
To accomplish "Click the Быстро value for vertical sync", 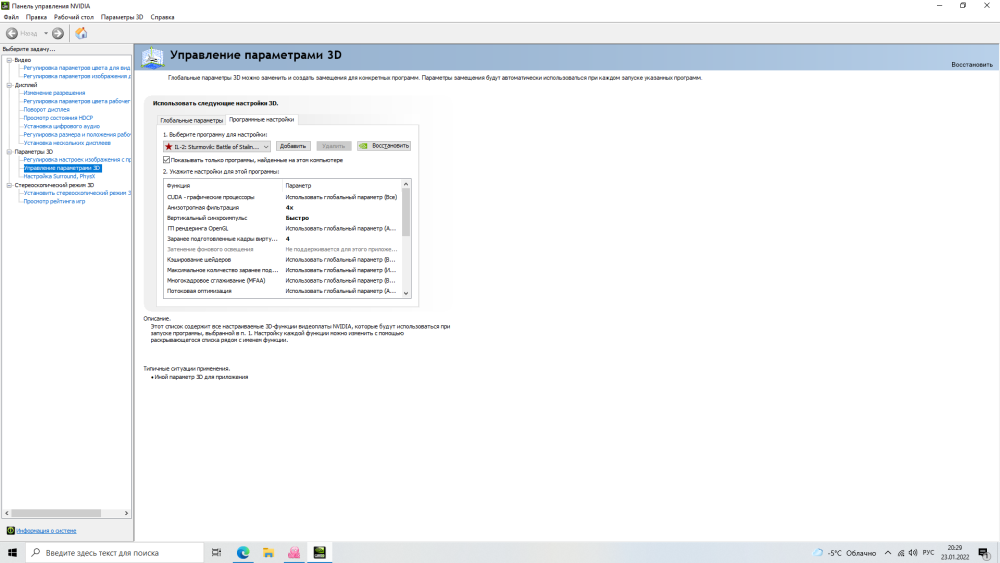I will pos(297,218).
